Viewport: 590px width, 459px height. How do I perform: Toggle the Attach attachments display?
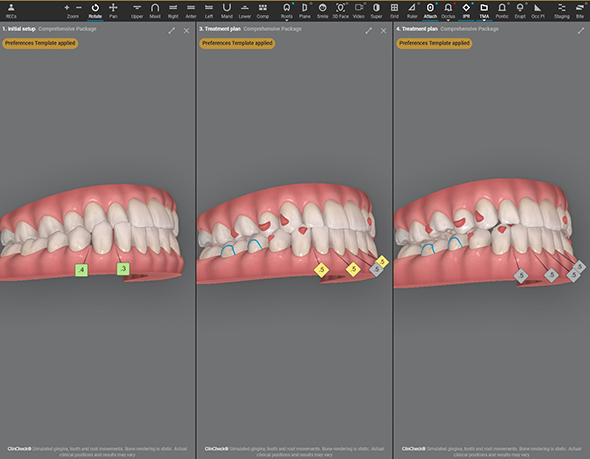(430, 11)
